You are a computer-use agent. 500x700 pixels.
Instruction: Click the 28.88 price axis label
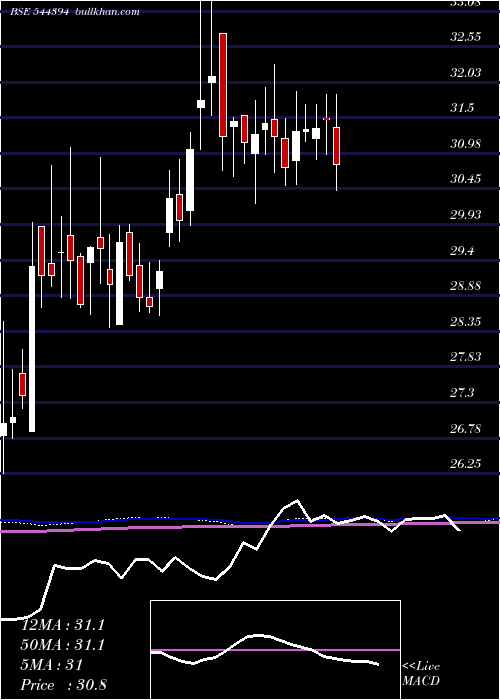[x=466, y=286]
